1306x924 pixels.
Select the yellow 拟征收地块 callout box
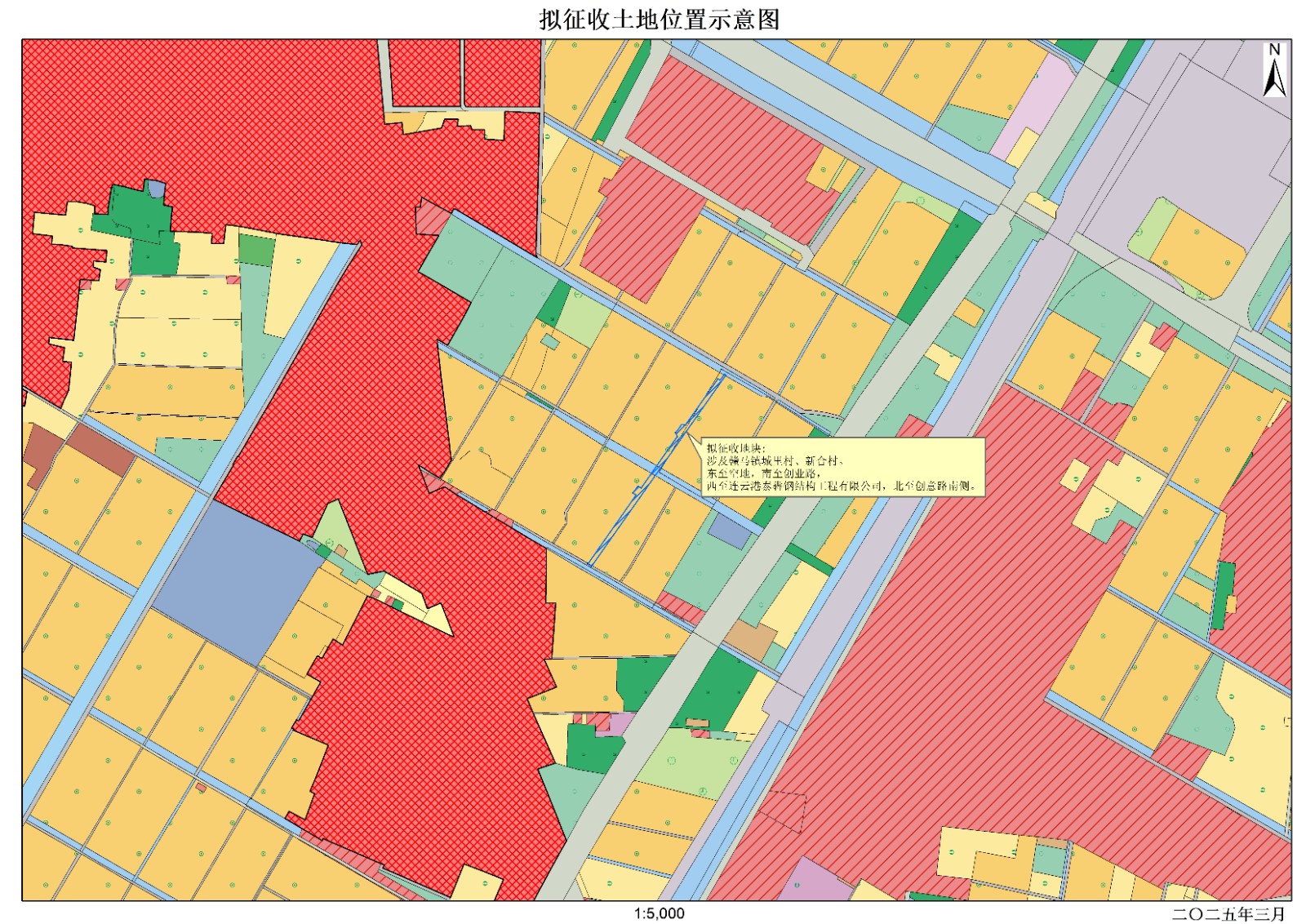pyautogui.click(x=842, y=467)
